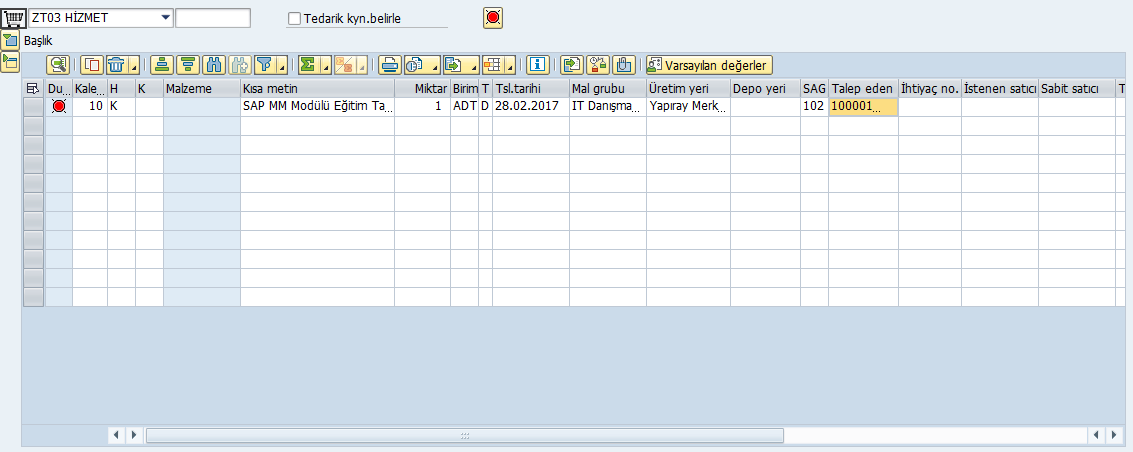
Task: Click the SAG cell with value 102
Action: [x=814, y=107]
